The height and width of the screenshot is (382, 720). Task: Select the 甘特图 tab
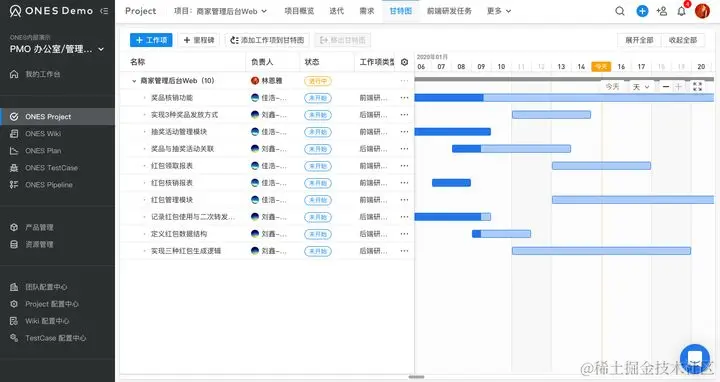pyautogui.click(x=400, y=11)
